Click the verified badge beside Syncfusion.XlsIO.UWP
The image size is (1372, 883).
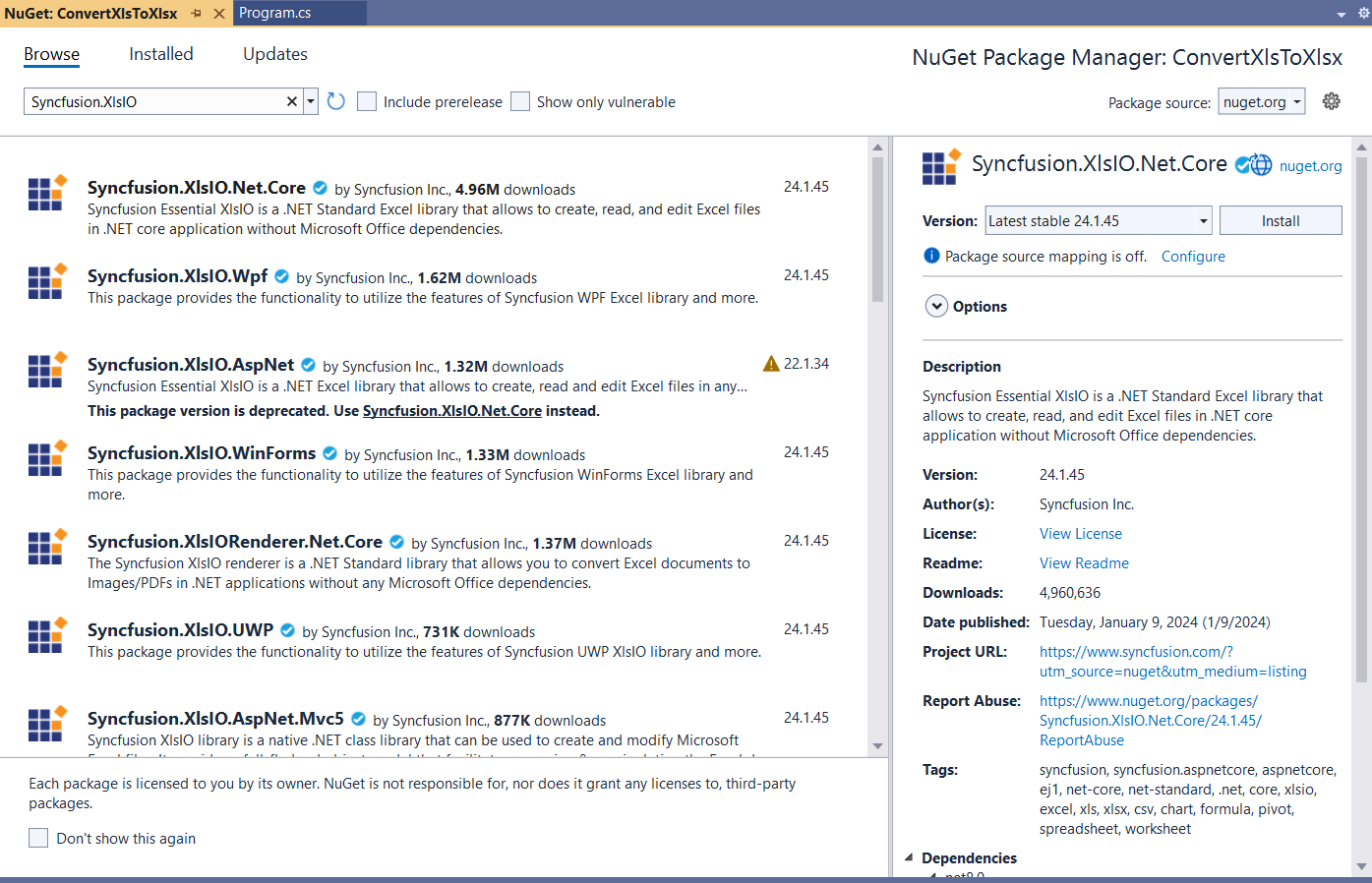(287, 630)
